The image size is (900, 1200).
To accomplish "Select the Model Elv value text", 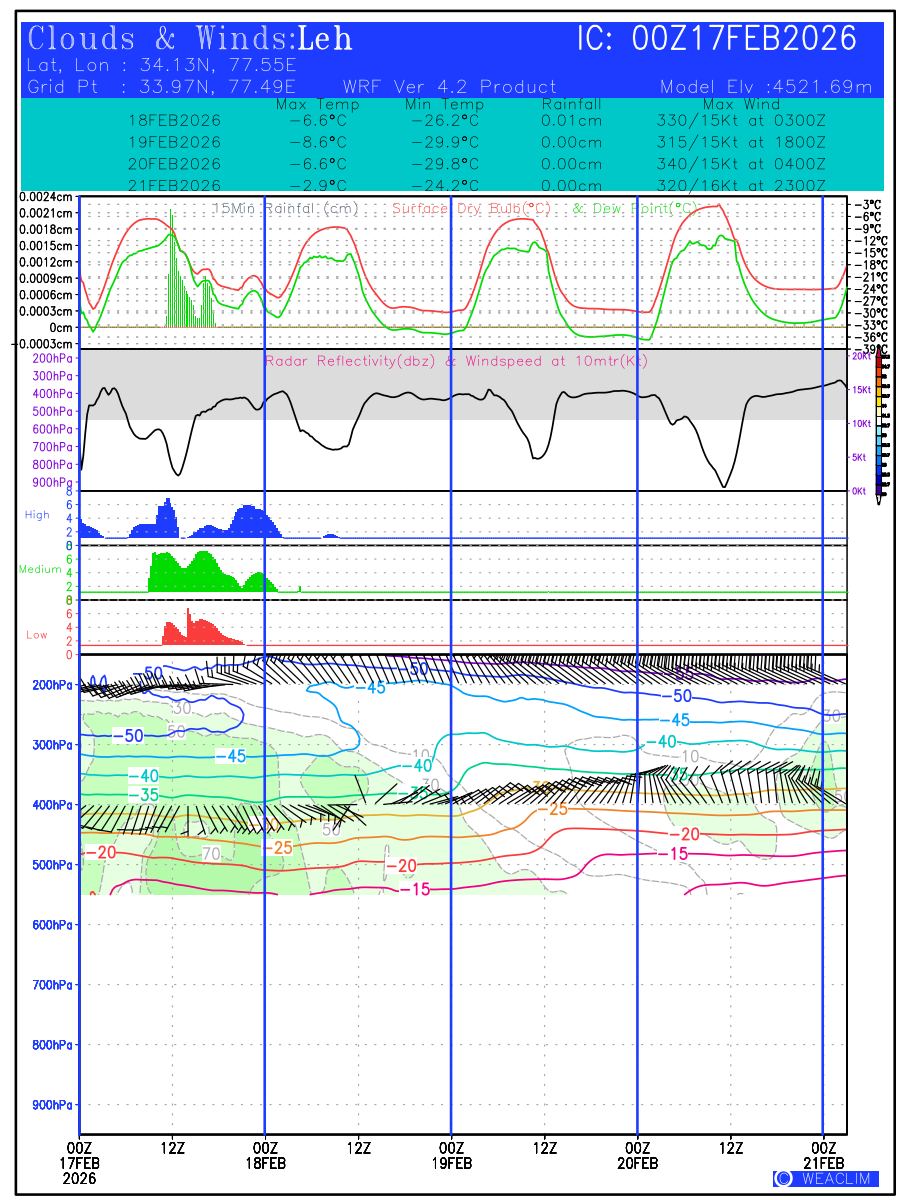I will [x=766, y=87].
